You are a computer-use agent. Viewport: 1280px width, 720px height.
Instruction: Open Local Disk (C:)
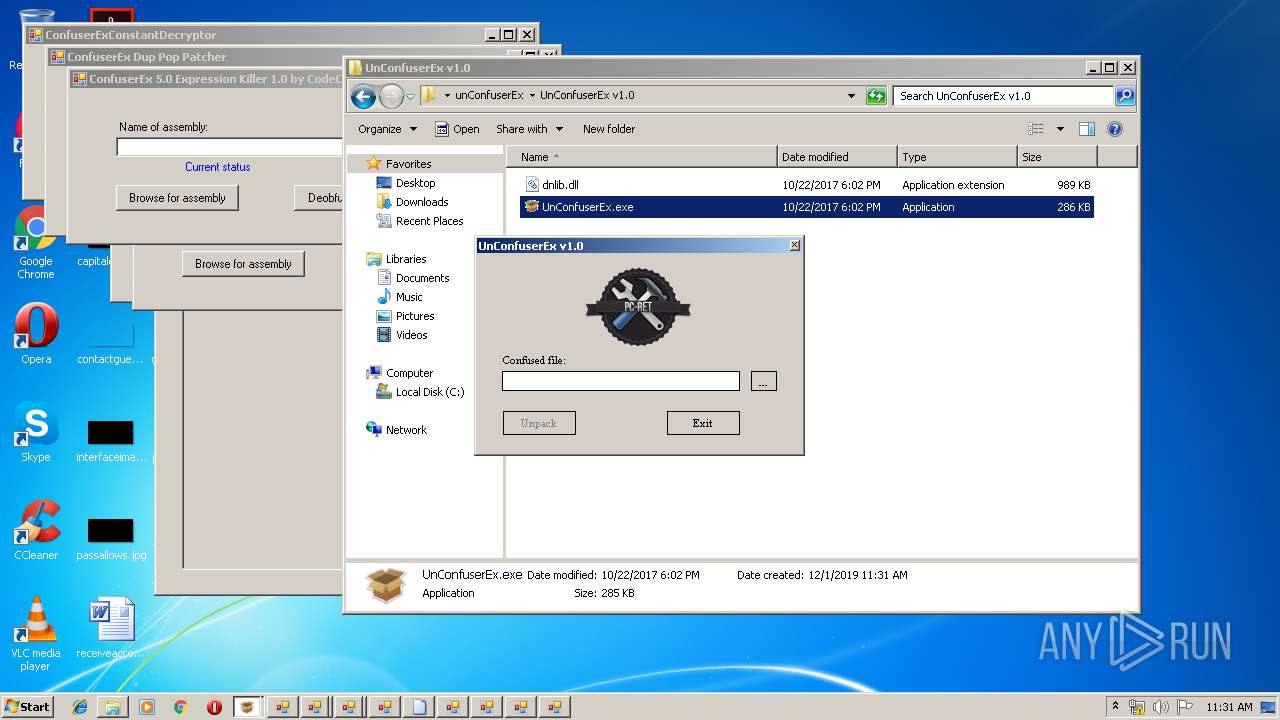430,392
